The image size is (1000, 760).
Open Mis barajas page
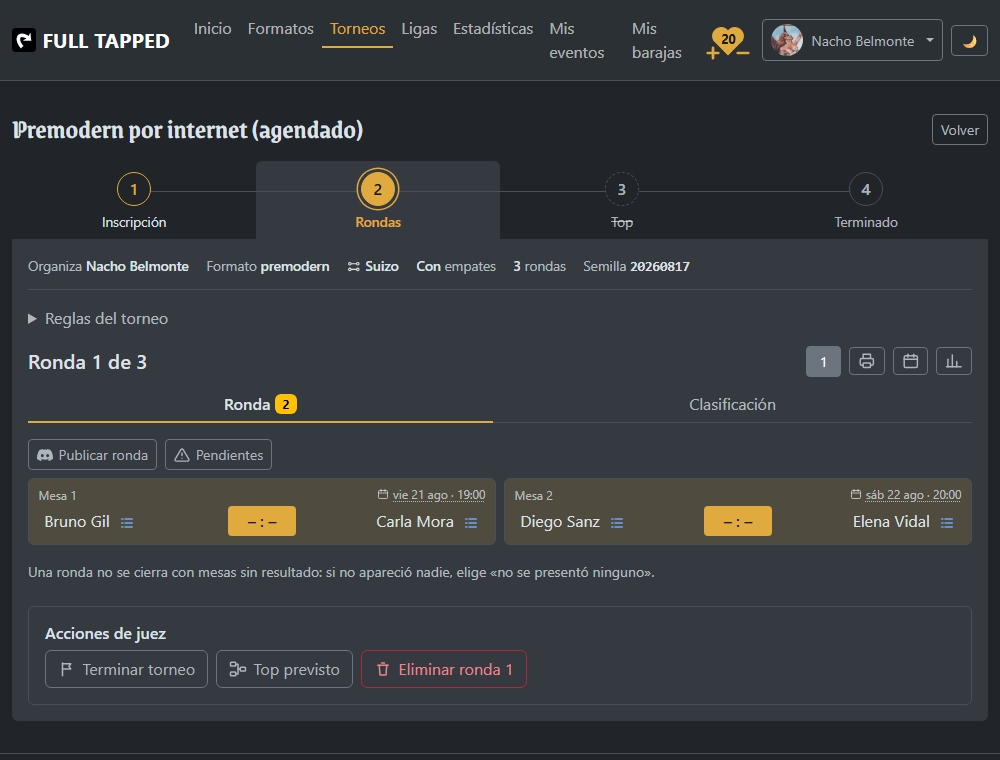[656, 41]
